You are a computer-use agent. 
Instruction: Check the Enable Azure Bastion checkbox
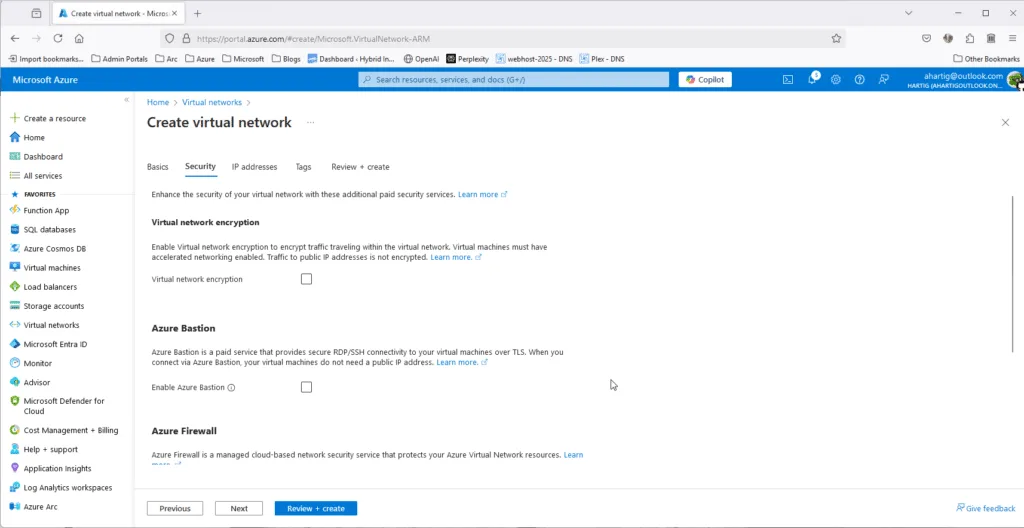(x=306, y=387)
